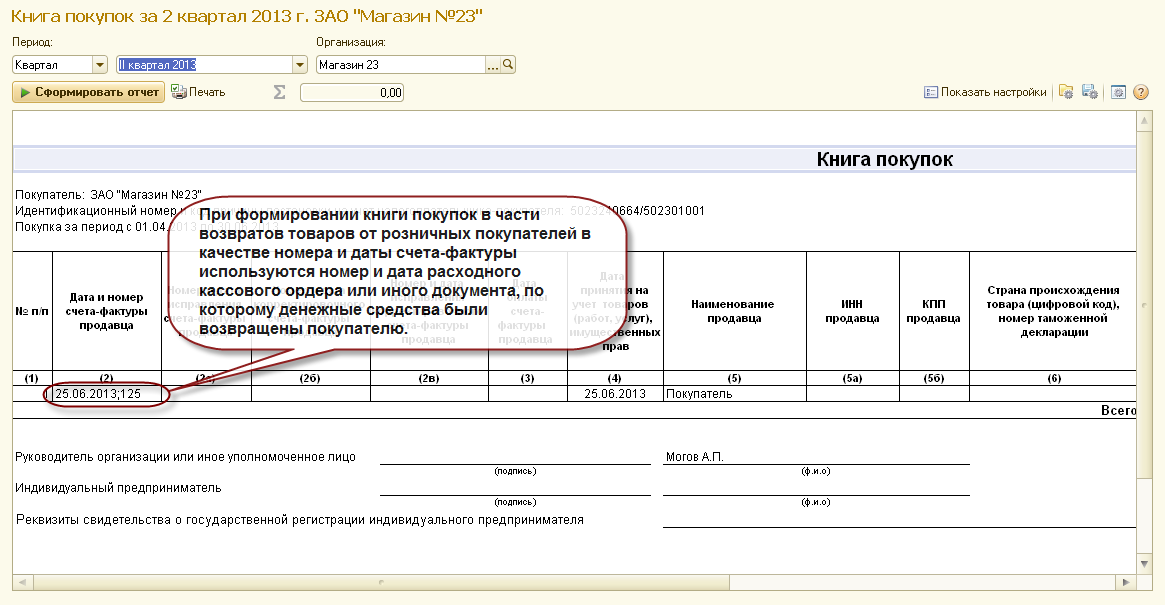The width and height of the screenshot is (1165, 605).
Task: Click the Сформировать отчет button
Action: pyautogui.click(x=88, y=92)
